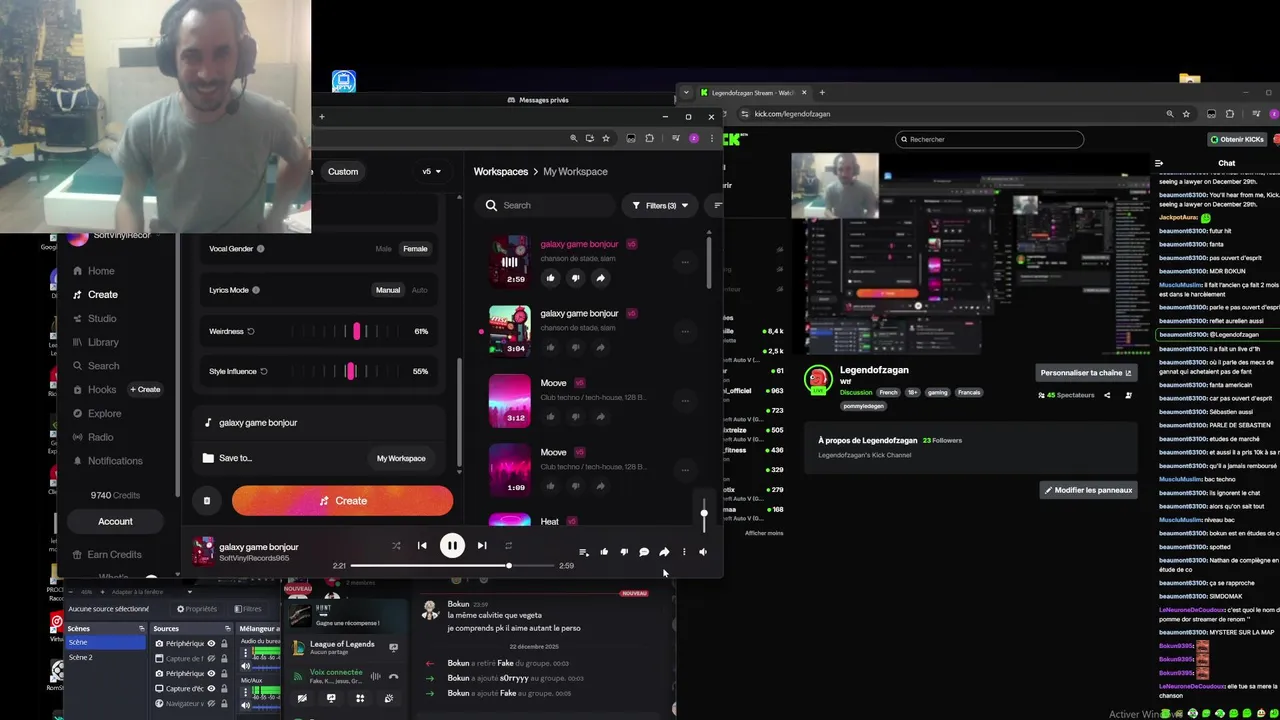Open the play queue icon in player bar
The height and width of the screenshot is (720, 1280).
583,552
